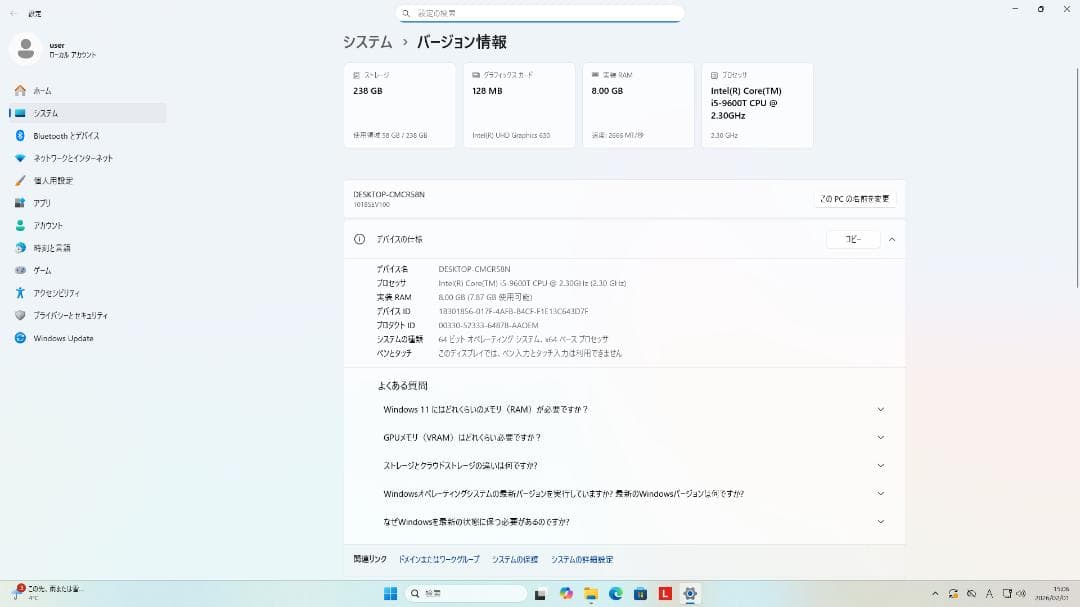Click the Start button
Viewport: 1080px width, 607px height.
point(392,593)
